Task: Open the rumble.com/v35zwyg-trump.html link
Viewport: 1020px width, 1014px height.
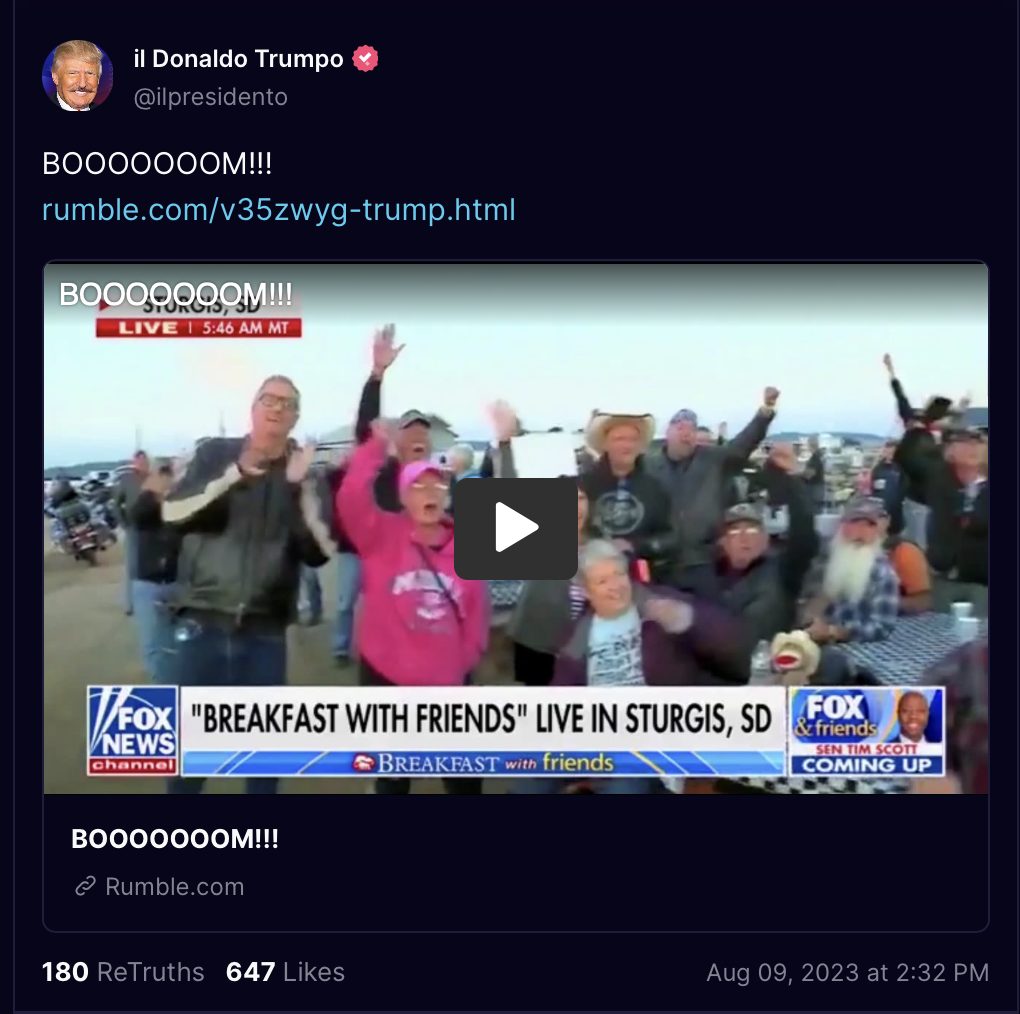Action: tap(278, 210)
